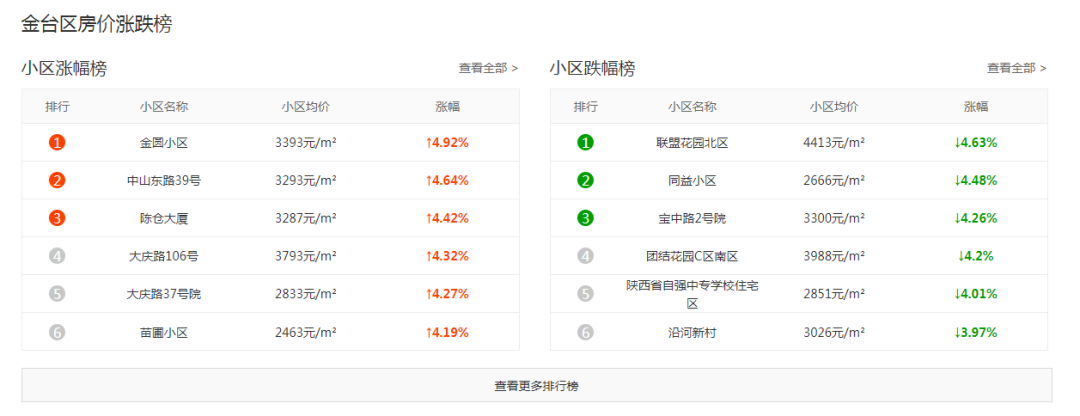Click rank 4 badge beside 团结花园C区南区
The width and height of the screenshot is (1080, 416).
coord(585,256)
